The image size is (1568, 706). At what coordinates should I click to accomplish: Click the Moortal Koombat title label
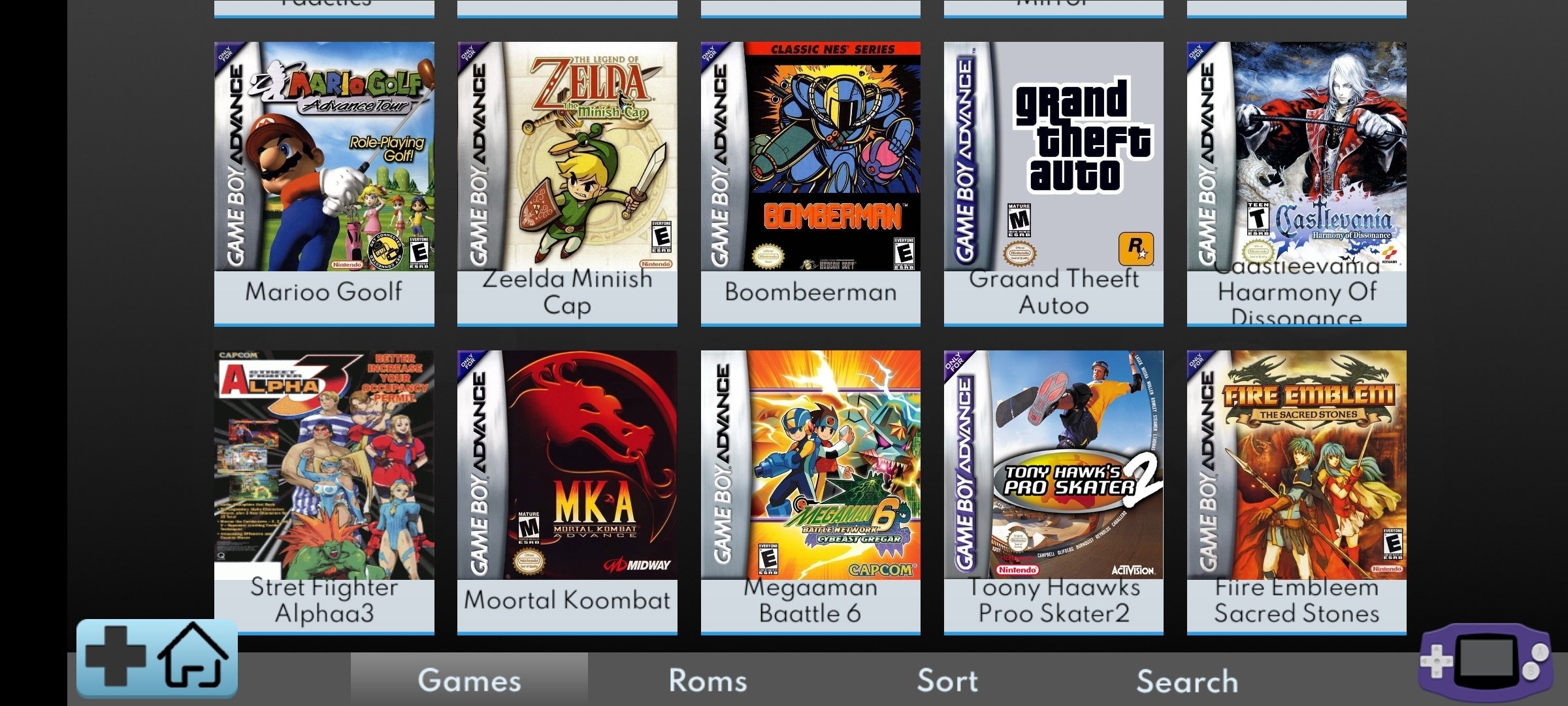click(x=567, y=600)
